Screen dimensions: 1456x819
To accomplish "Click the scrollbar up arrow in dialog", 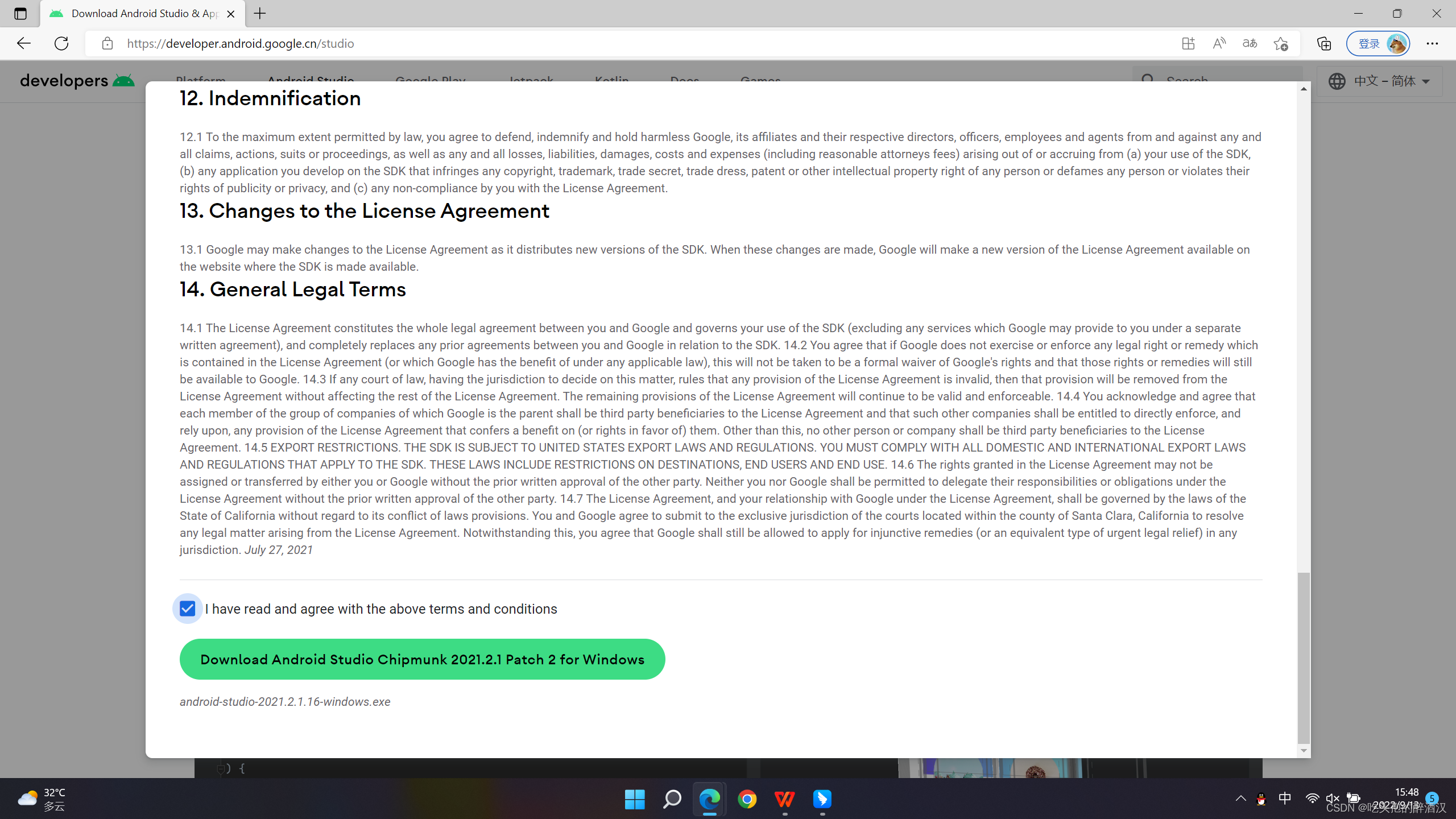I will point(1304,89).
